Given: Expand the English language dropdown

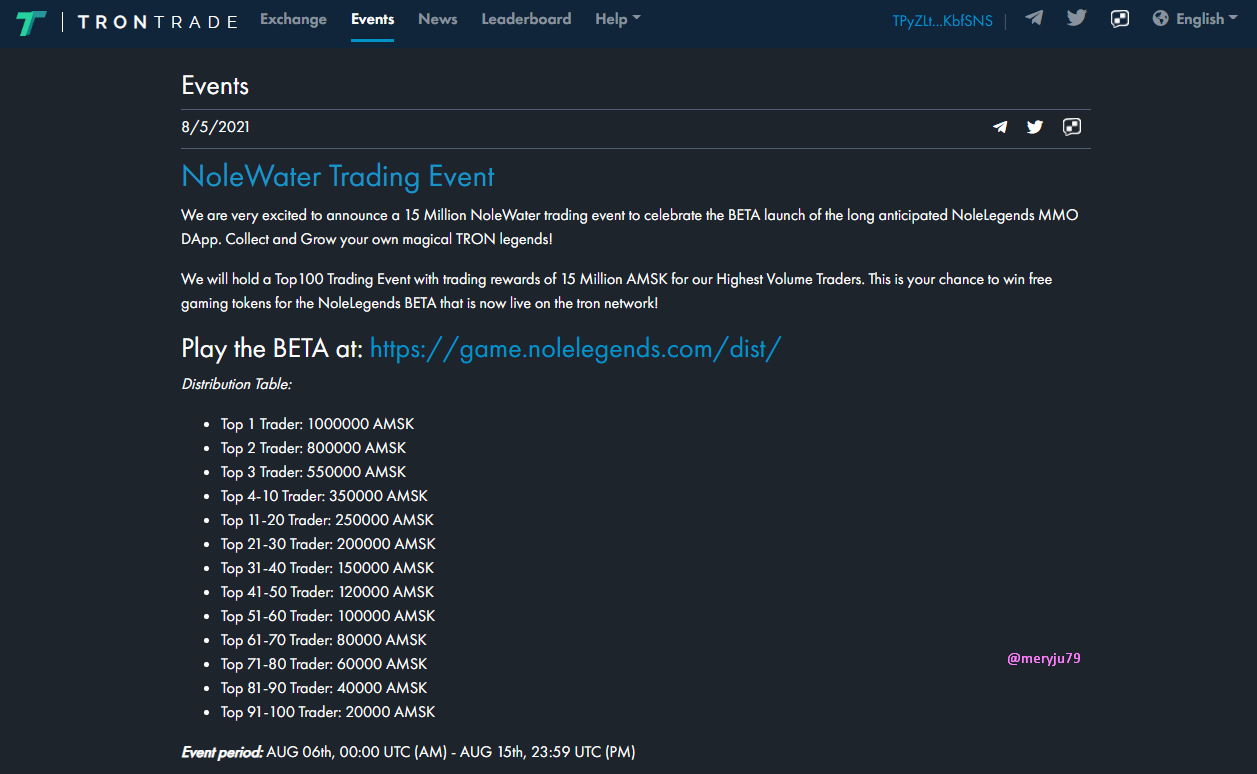Looking at the screenshot, I should click(x=1208, y=19).
